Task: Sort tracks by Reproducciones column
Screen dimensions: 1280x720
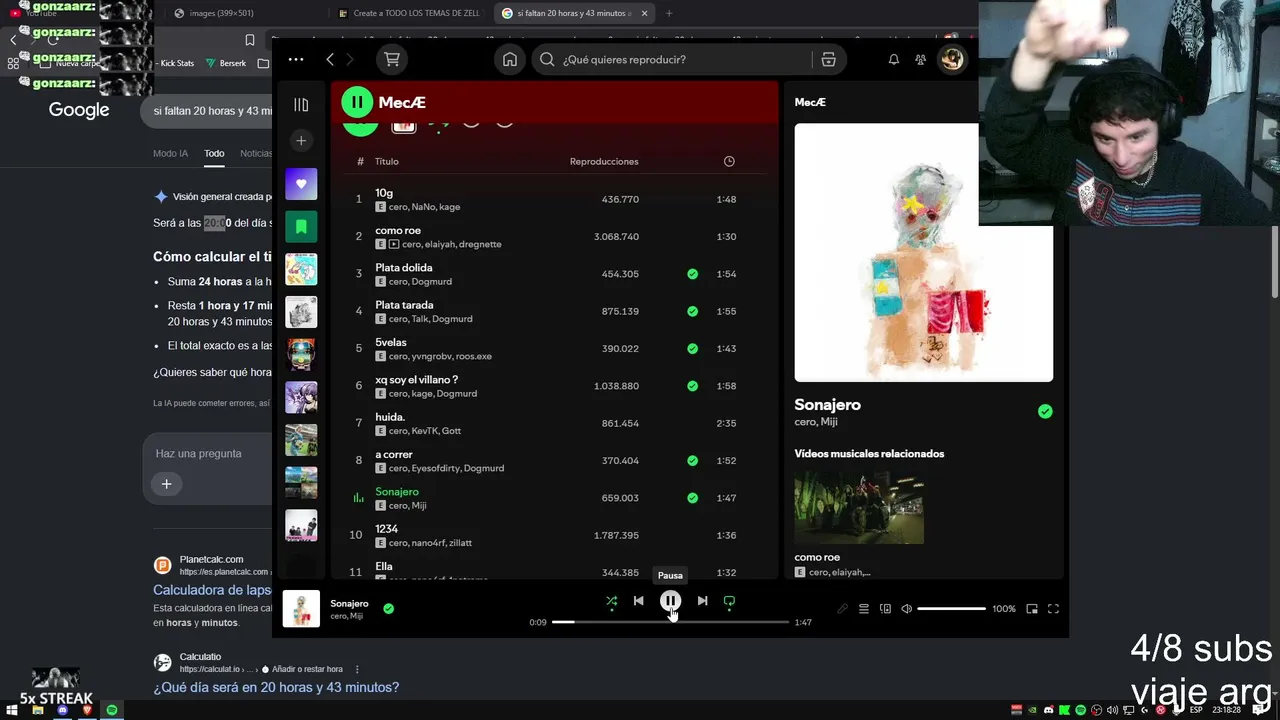Action: click(x=604, y=162)
